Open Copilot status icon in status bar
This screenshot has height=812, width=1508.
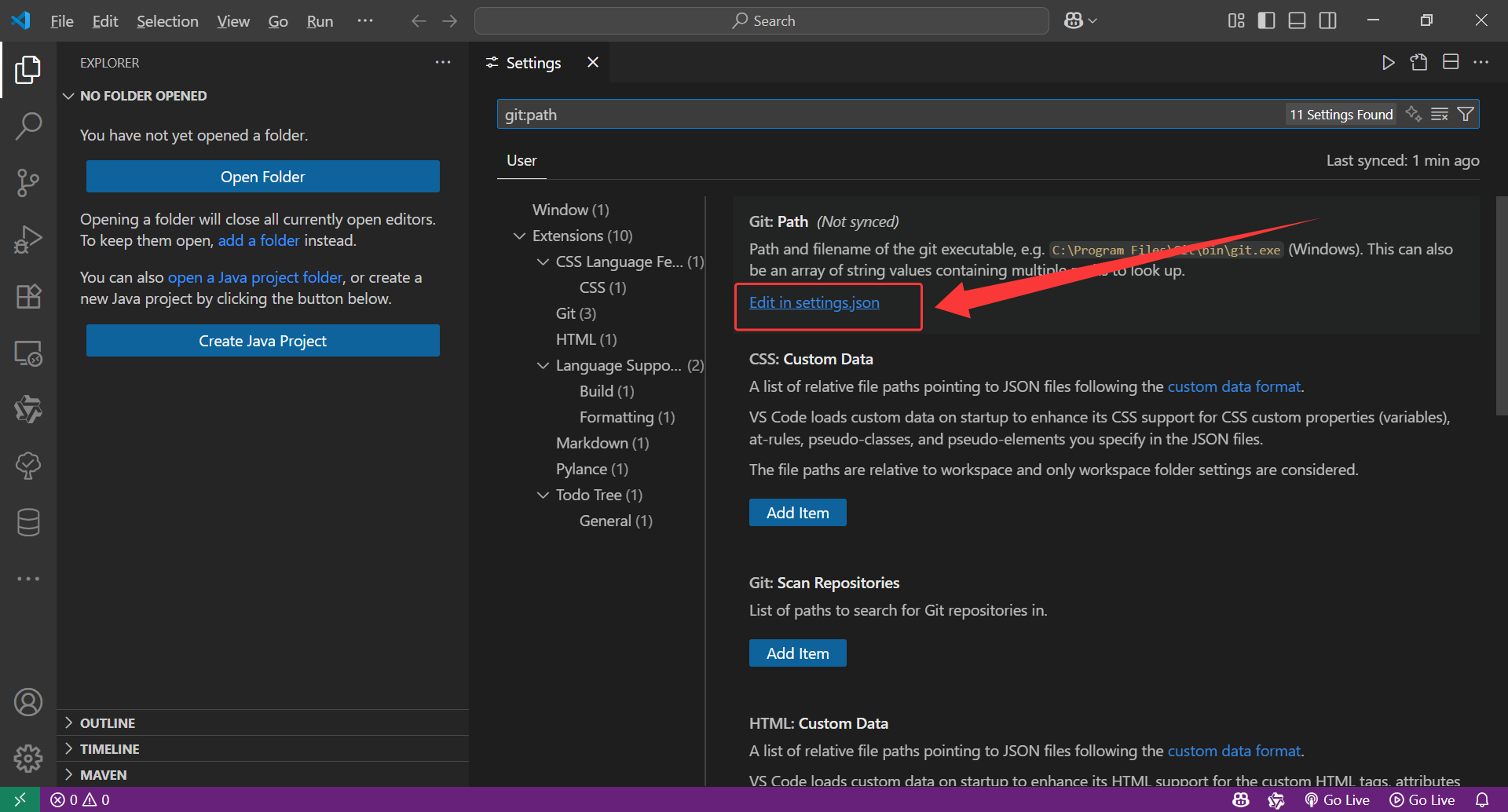tap(1241, 799)
